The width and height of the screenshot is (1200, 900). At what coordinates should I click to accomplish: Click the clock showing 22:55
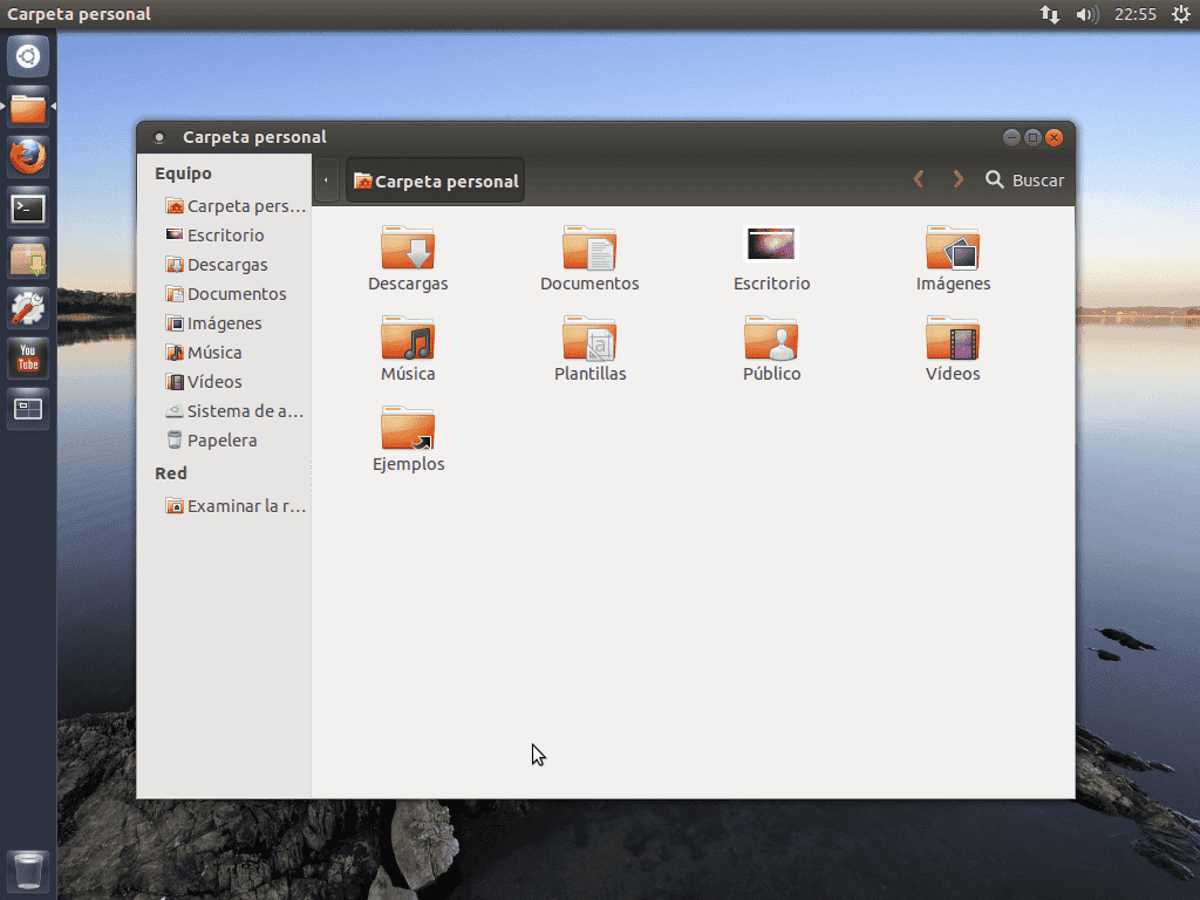[x=1135, y=14]
